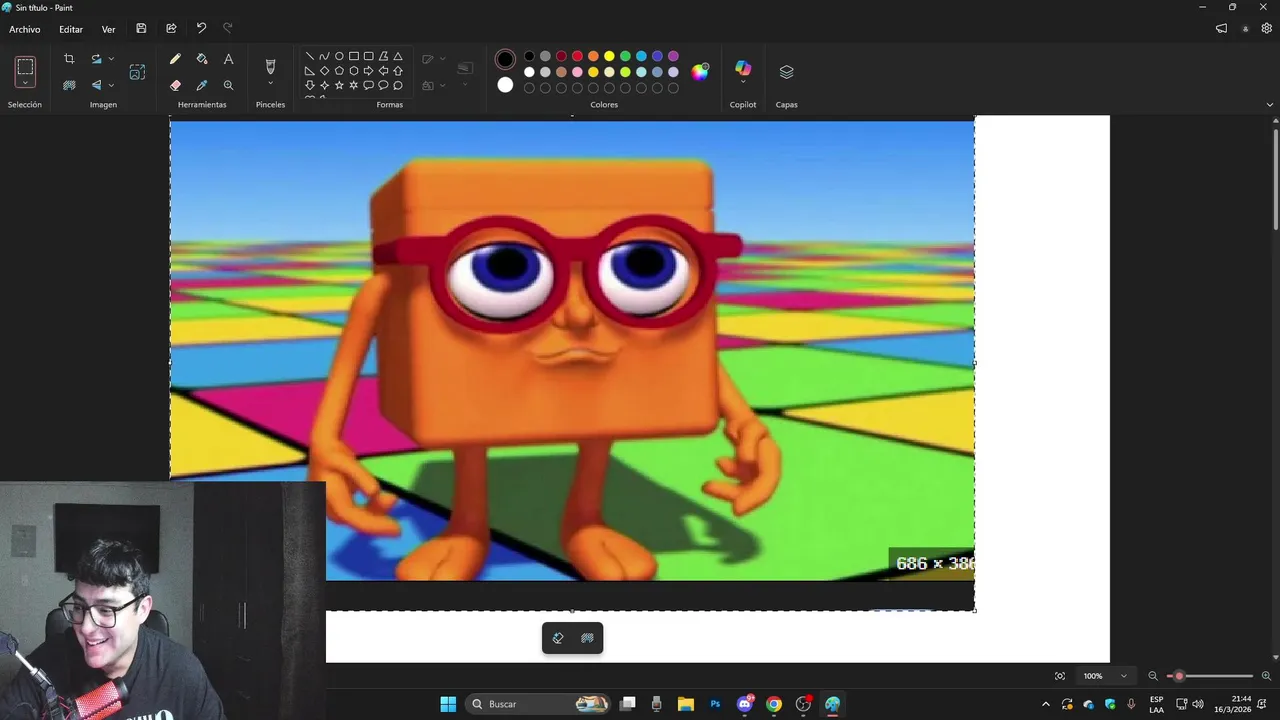1280x720 pixels.
Task: Open the Paint settings gear
Action: point(1266,28)
